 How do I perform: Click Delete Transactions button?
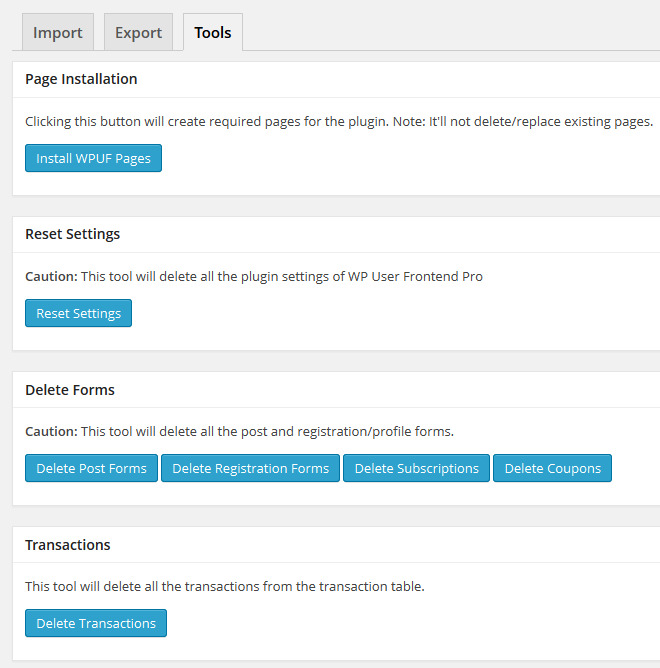coord(96,623)
